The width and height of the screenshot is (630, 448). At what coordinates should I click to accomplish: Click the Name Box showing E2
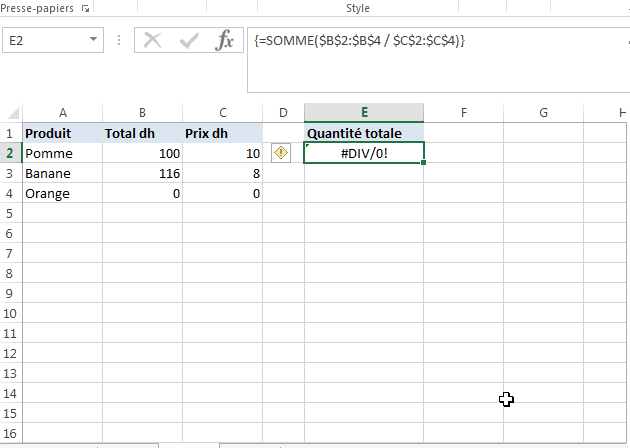pyautogui.click(x=45, y=41)
